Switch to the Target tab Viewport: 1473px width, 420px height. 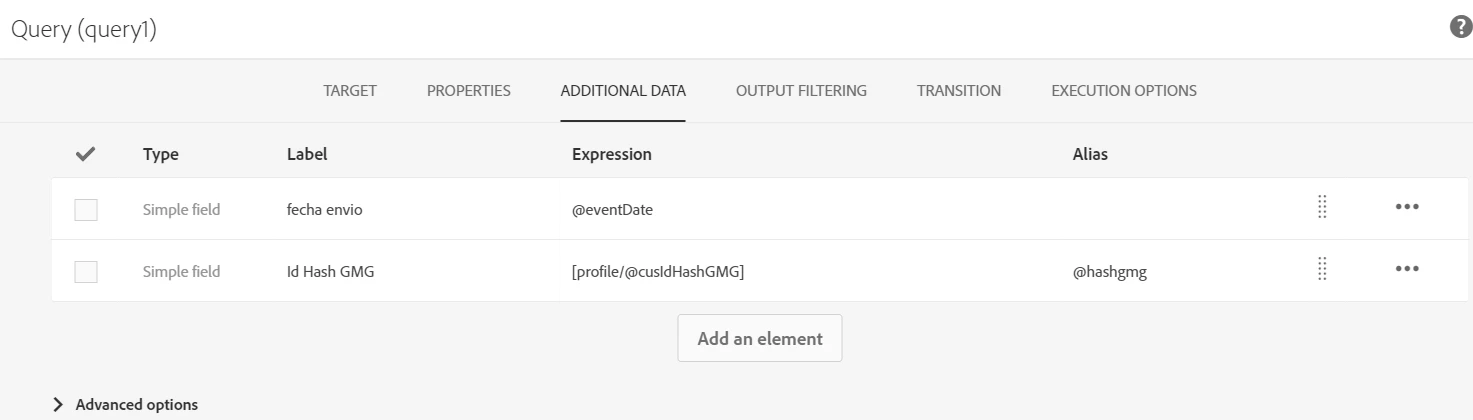(350, 91)
